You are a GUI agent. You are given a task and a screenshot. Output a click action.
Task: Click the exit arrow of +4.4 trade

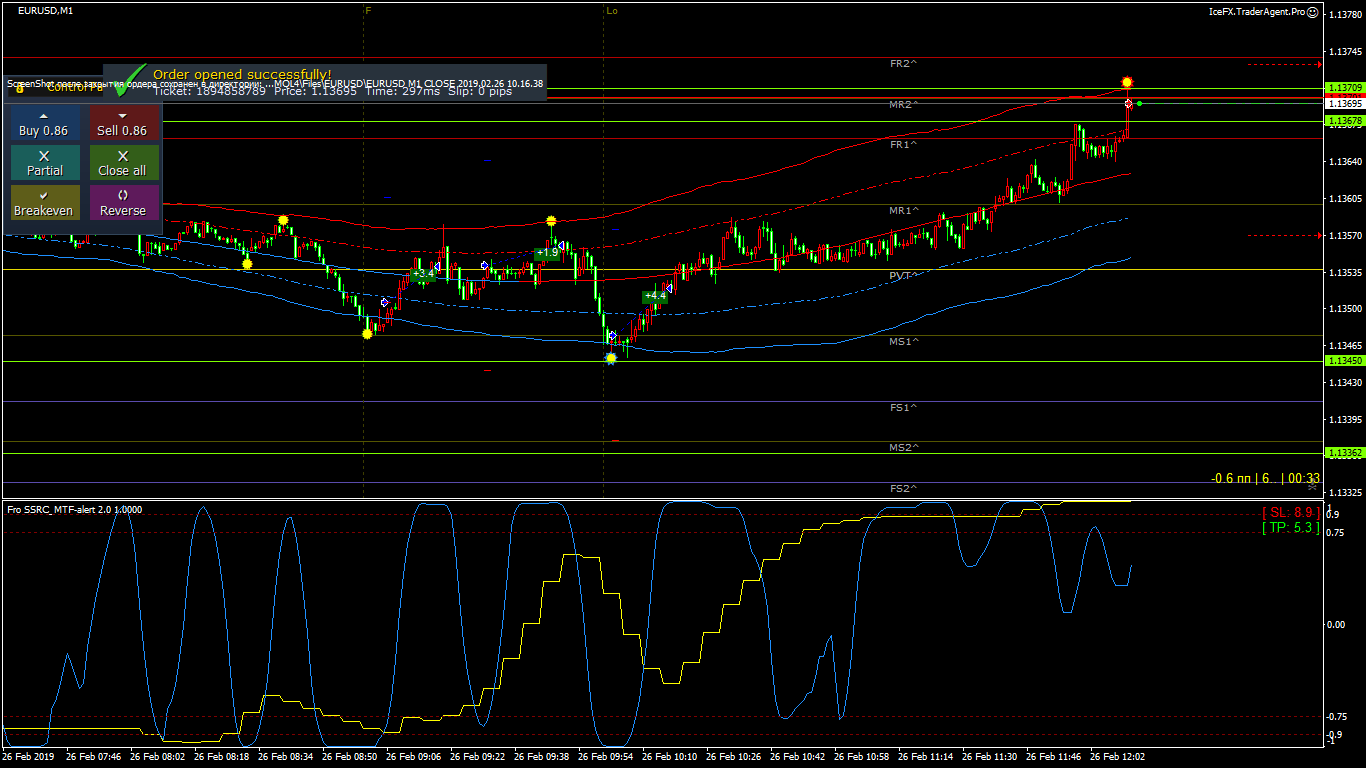[668, 287]
